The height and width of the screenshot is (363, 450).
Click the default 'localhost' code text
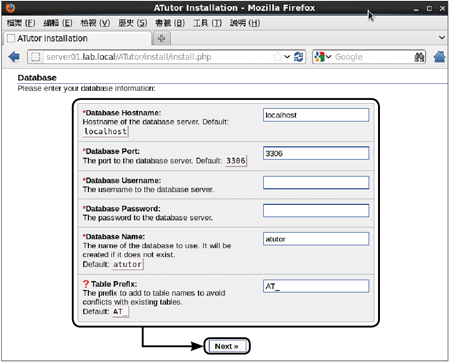point(105,132)
